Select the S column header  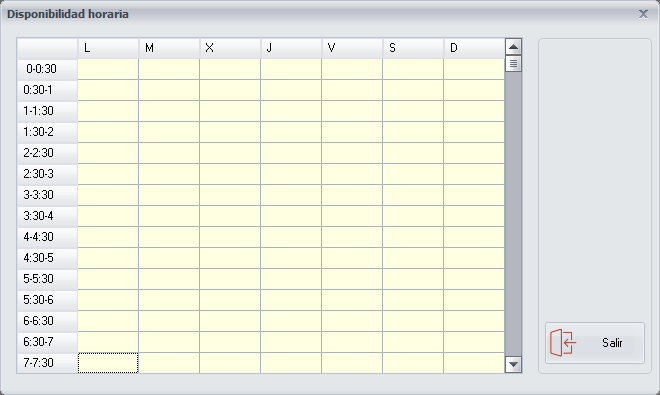click(x=413, y=48)
